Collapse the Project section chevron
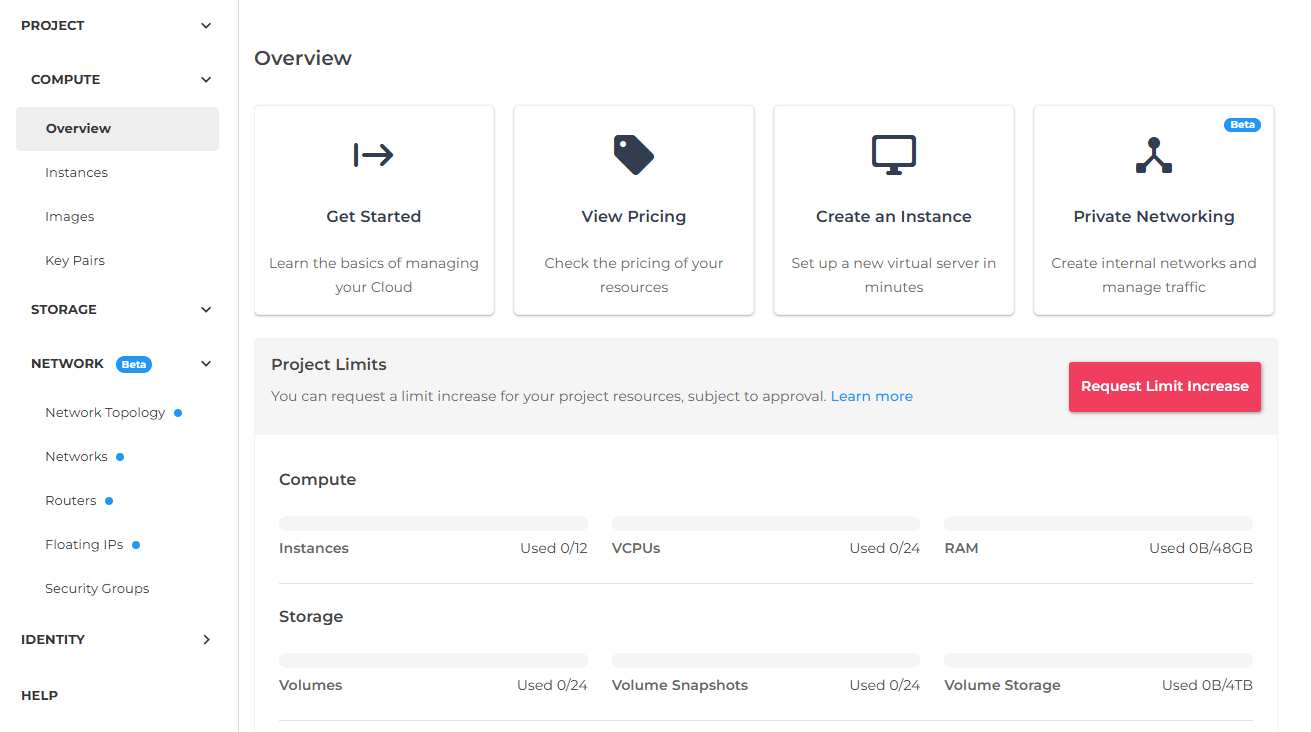Viewport: 1311px width, 732px height. (x=206, y=26)
